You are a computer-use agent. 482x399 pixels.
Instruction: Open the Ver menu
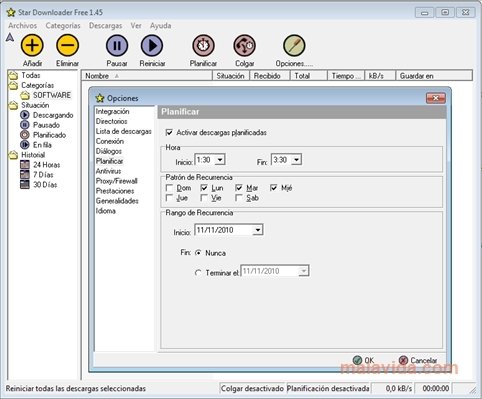(136, 26)
